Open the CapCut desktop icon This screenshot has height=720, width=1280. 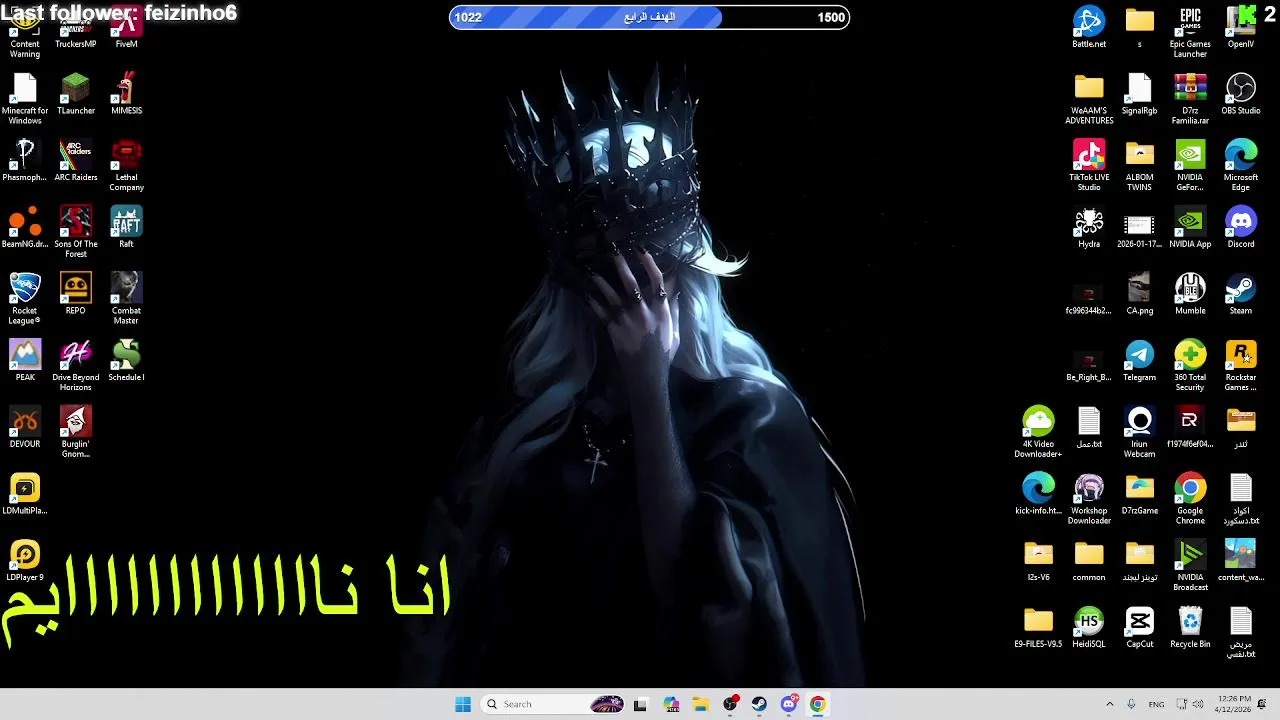(1139, 627)
